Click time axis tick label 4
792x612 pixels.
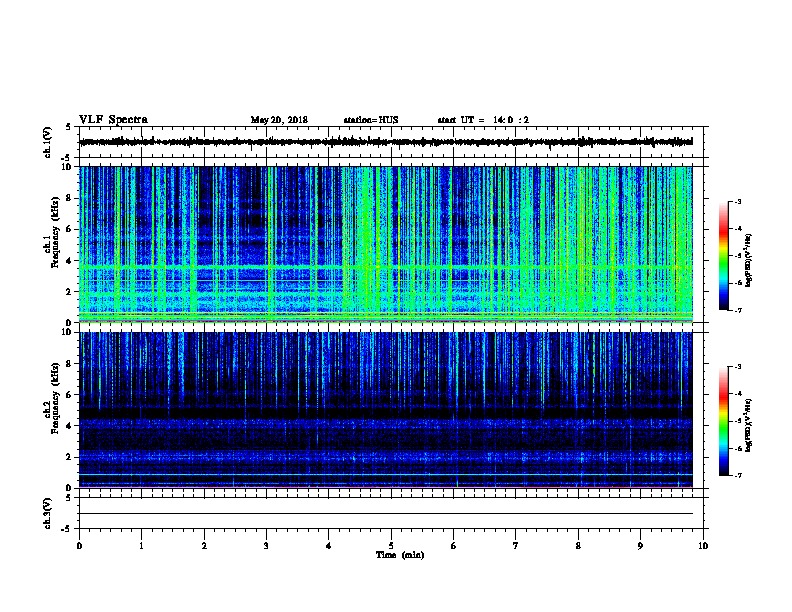click(x=329, y=546)
